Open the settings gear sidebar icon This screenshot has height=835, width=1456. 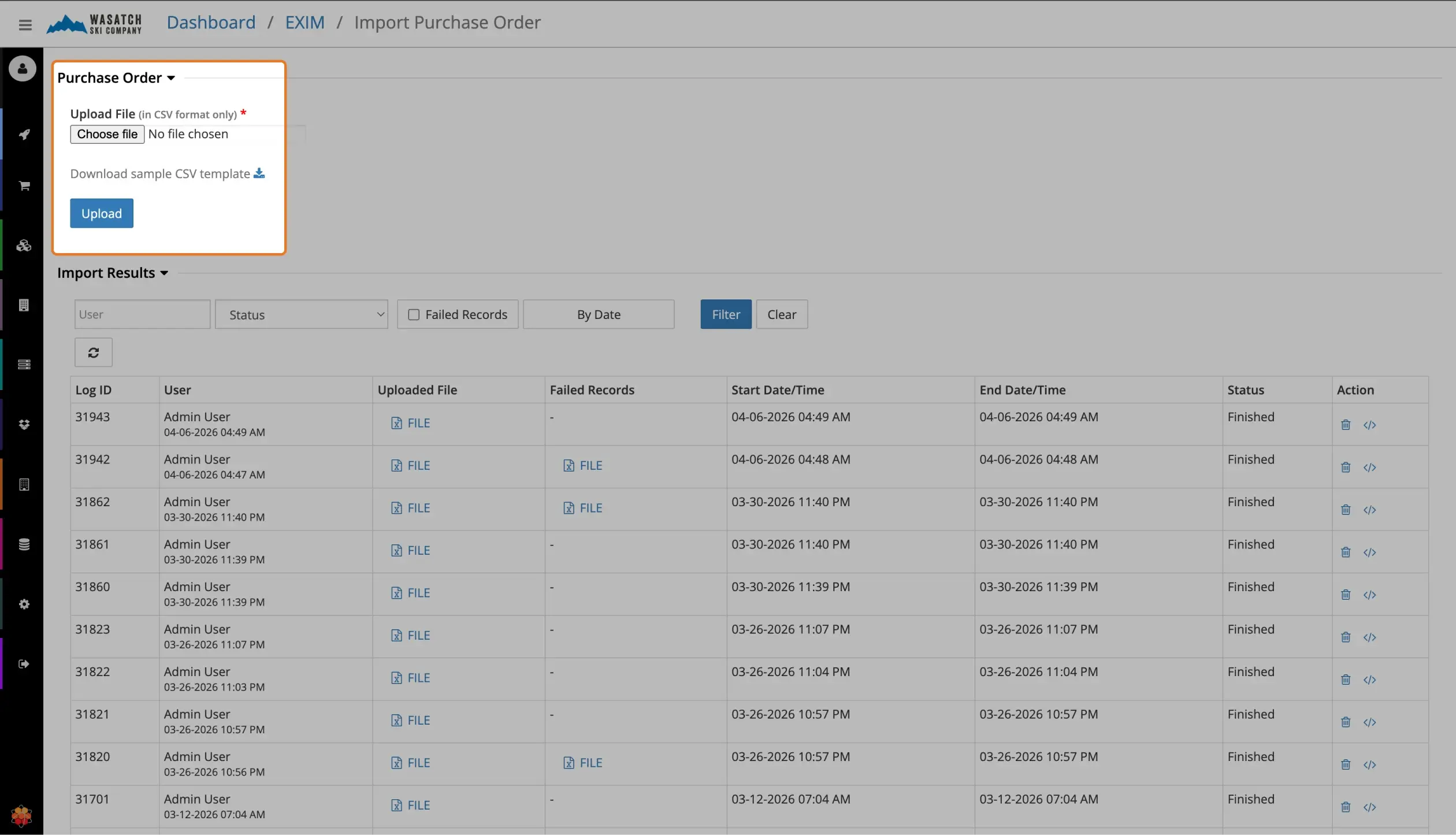[x=24, y=604]
